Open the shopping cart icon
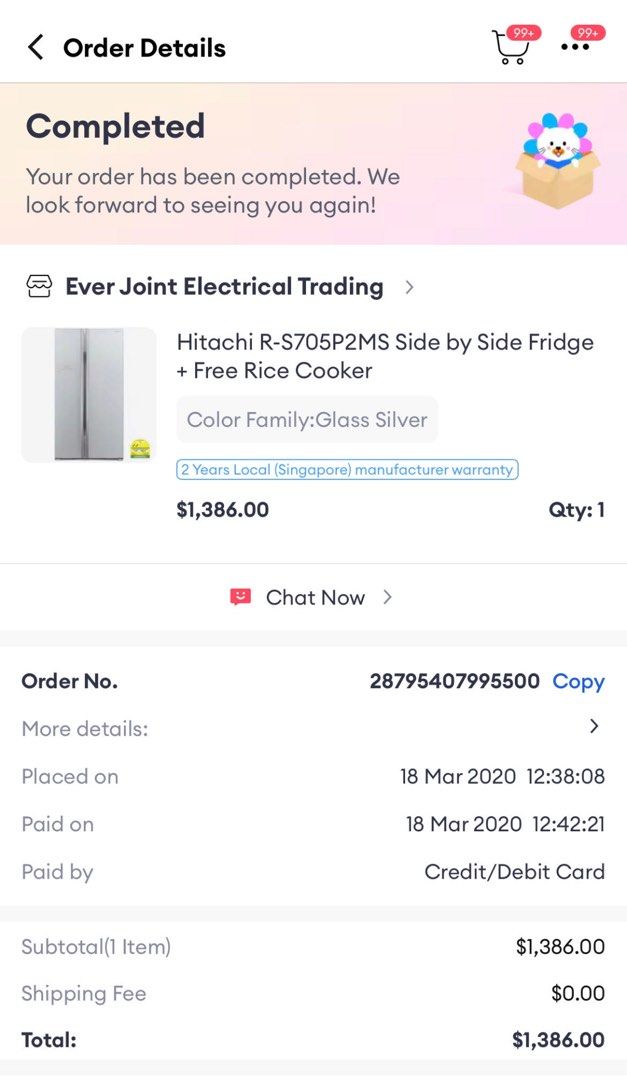This screenshot has width=627, height=1080. point(511,46)
